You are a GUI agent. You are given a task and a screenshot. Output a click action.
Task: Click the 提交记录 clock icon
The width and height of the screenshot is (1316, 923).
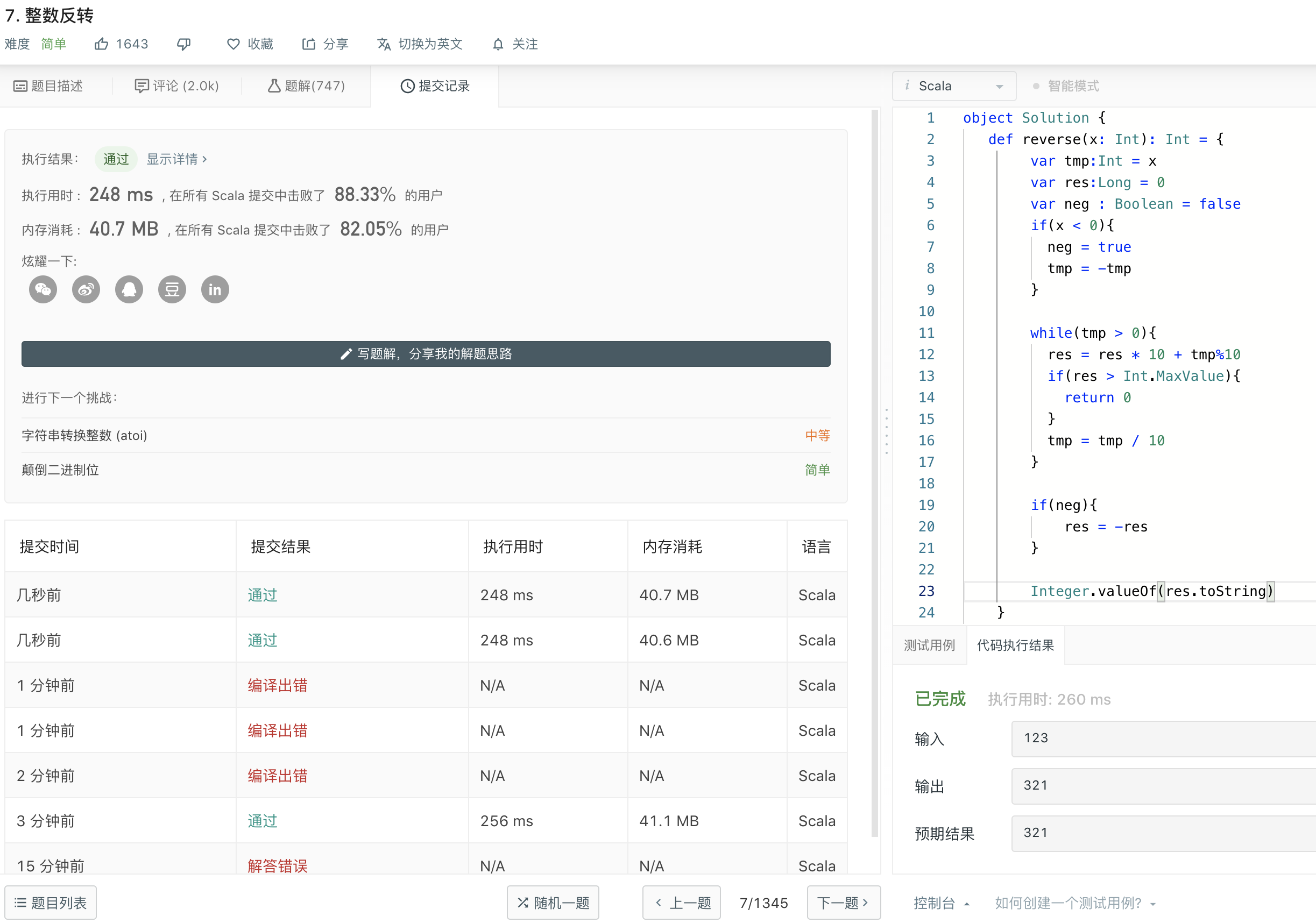pyautogui.click(x=407, y=86)
